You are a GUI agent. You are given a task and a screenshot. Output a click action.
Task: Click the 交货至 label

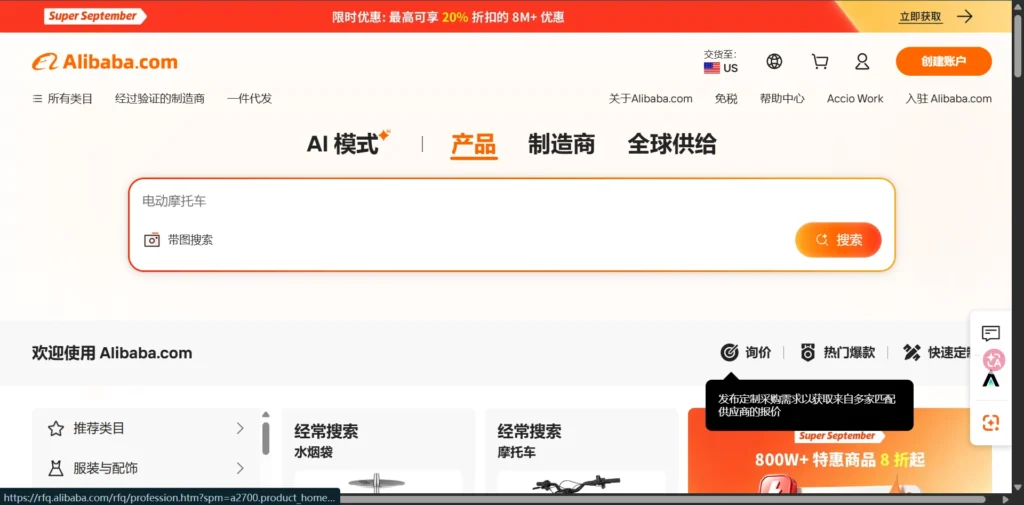click(720, 54)
